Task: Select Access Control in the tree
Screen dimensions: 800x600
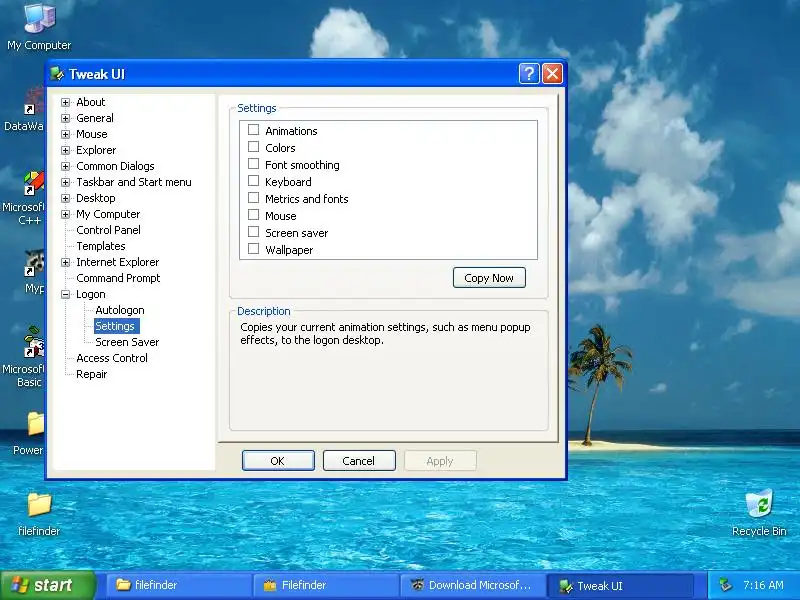Action: pos(112,358)
